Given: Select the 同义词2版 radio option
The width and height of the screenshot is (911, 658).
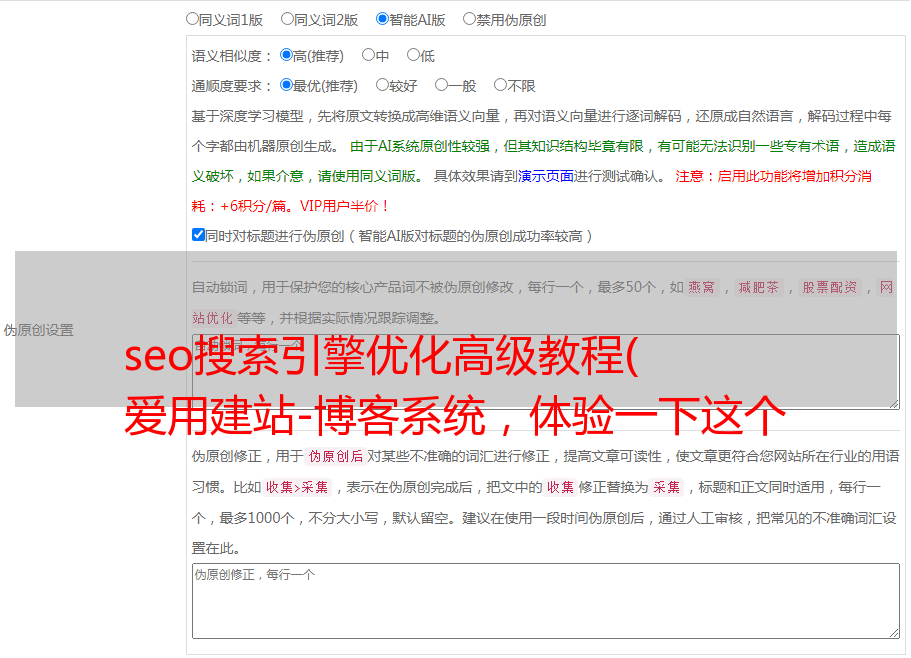Looking at the screenshot, I should coord(287,19).
